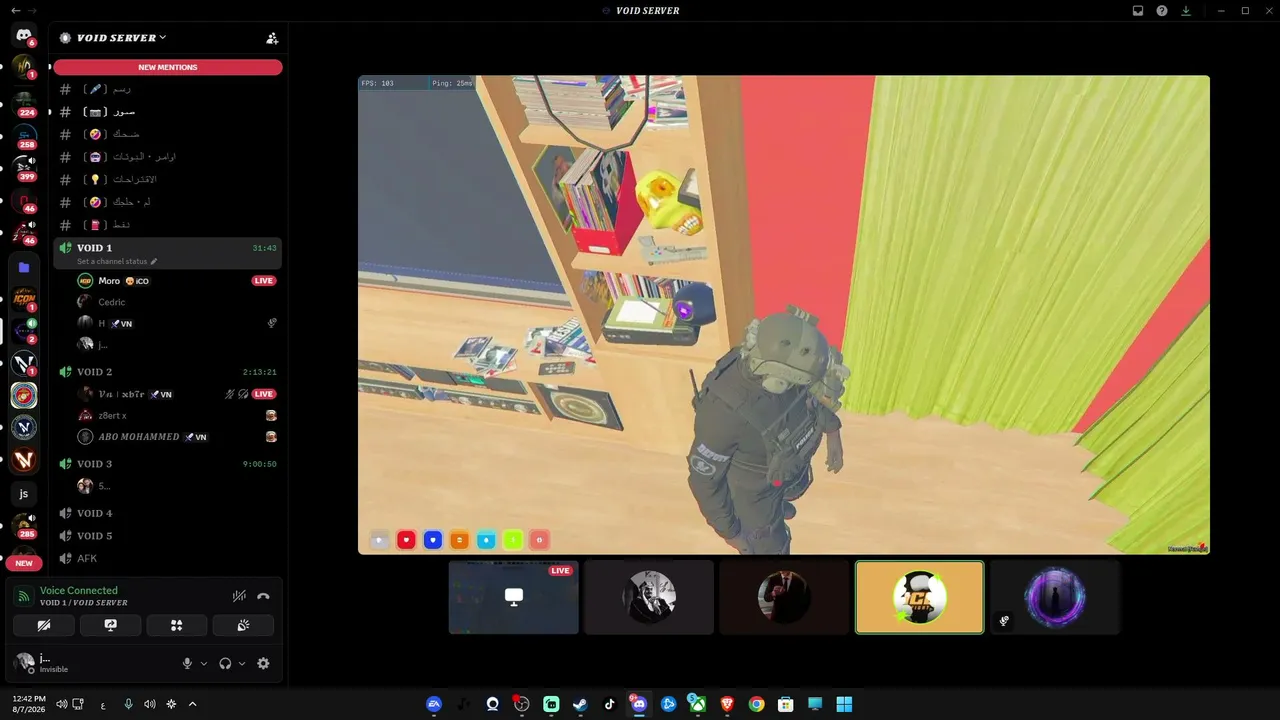Select the purple avatar participant tile
1280x720 pixels.
coord(1055,597)
